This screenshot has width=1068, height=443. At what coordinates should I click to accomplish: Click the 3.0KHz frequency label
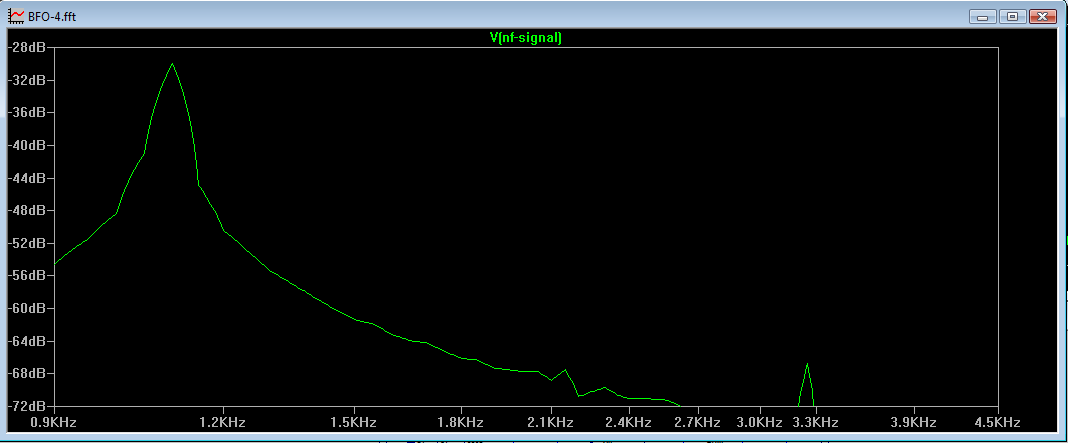pos(759,423)
